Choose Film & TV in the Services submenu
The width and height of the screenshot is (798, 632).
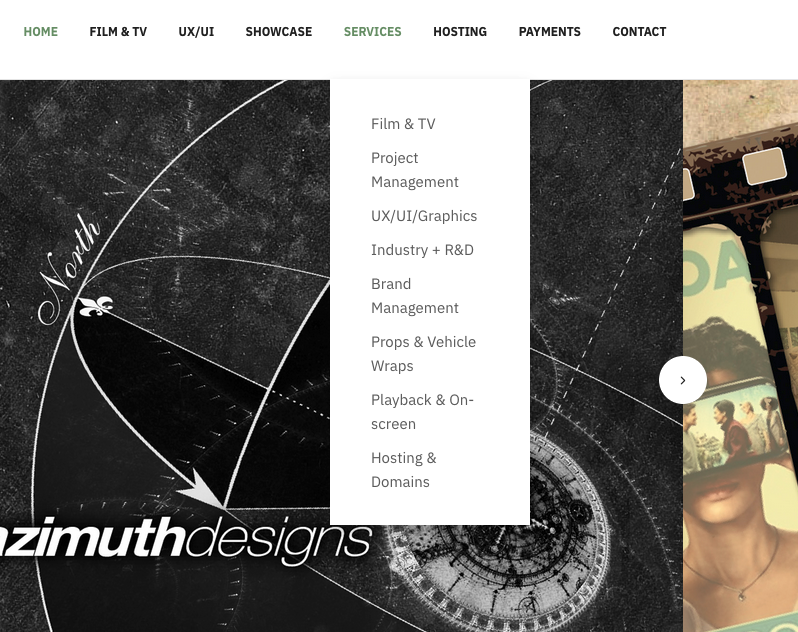click(x=403, y=124)
